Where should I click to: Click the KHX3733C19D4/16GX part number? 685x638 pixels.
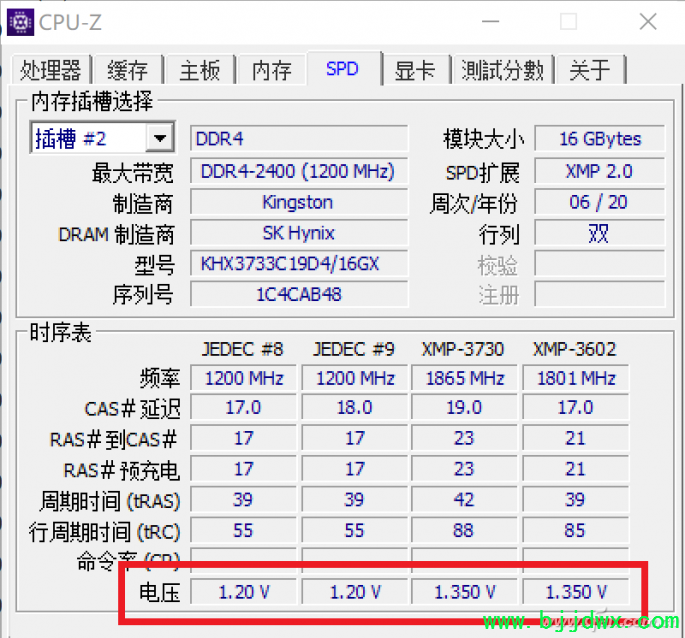click(x=299, y=264)
